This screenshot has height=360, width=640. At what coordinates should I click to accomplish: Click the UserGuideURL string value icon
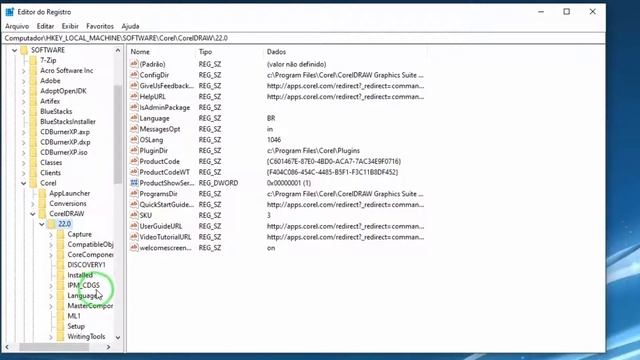point(134,226)
